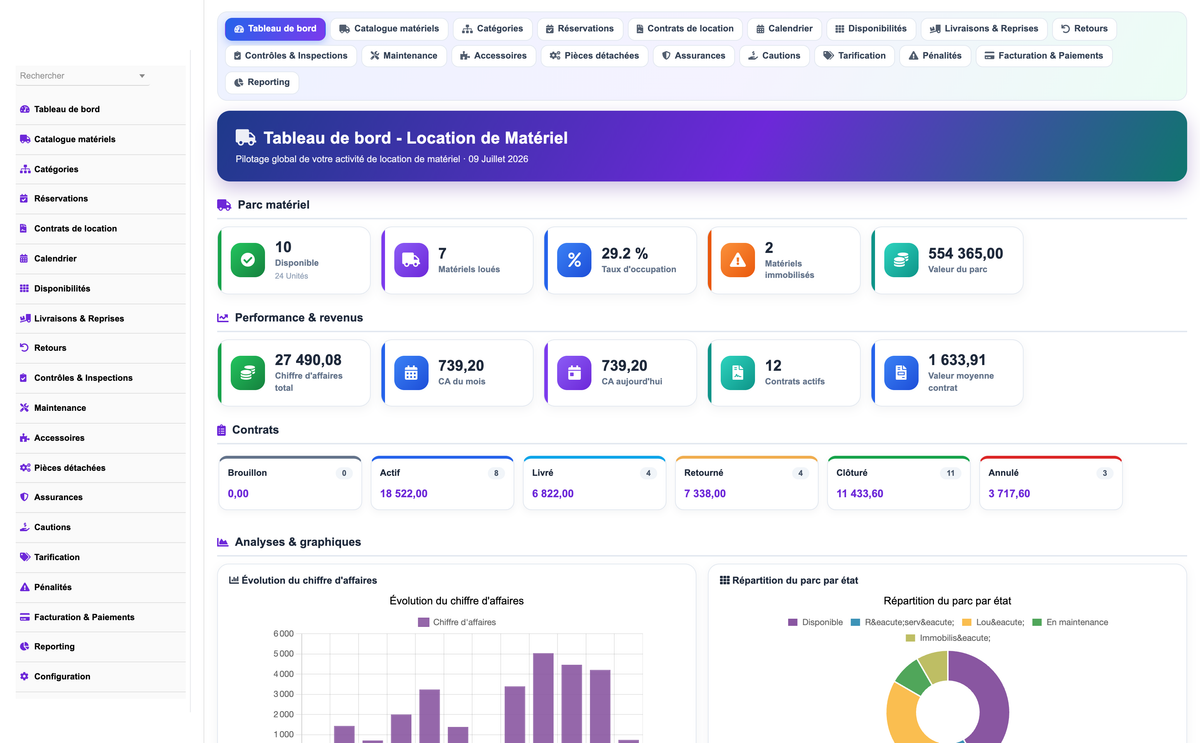
Task: Select the Reporting top tab
Action: [261, 83]
